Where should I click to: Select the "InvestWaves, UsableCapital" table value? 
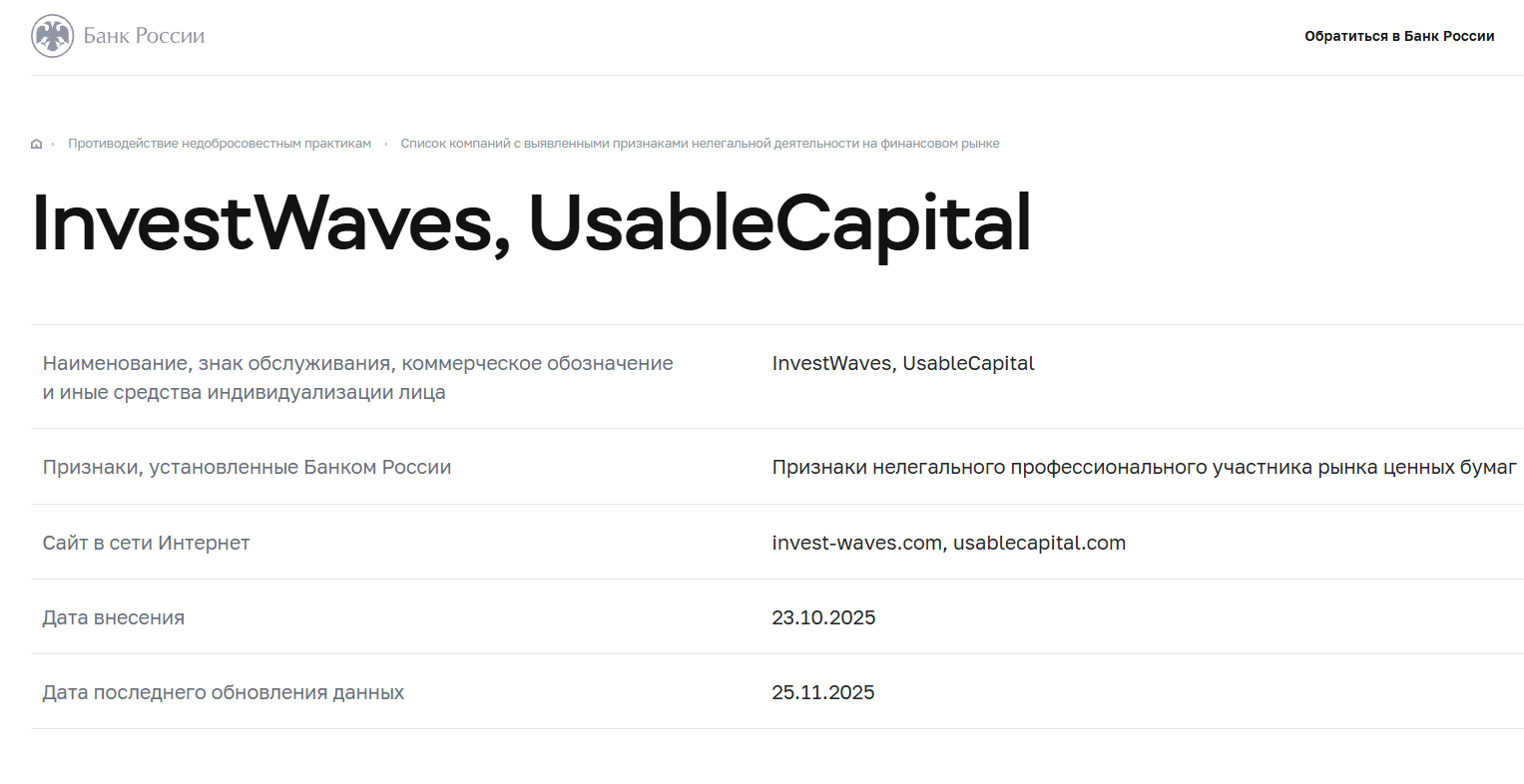tap(902, 363)
